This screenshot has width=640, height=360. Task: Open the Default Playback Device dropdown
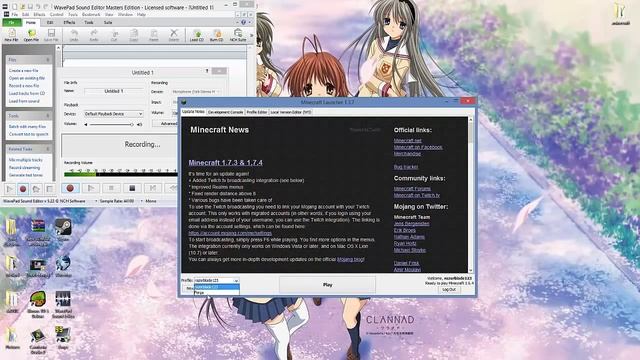click(114, 114)
